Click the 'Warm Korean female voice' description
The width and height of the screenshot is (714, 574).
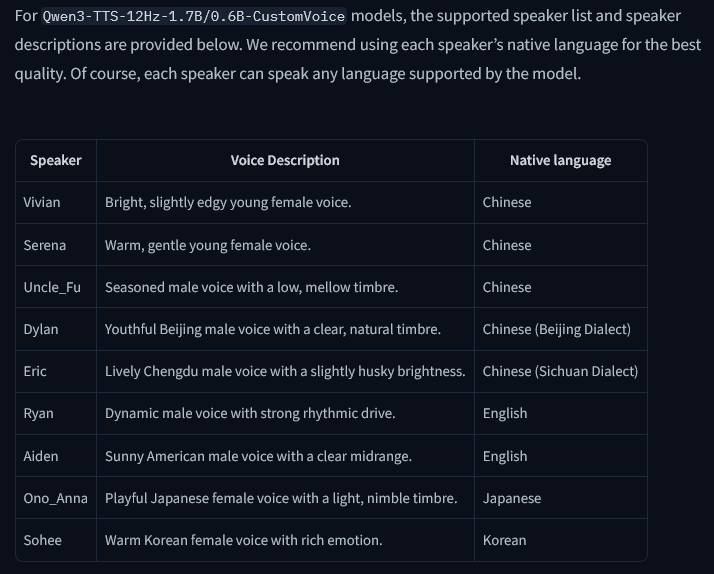[x=243, y=540]
